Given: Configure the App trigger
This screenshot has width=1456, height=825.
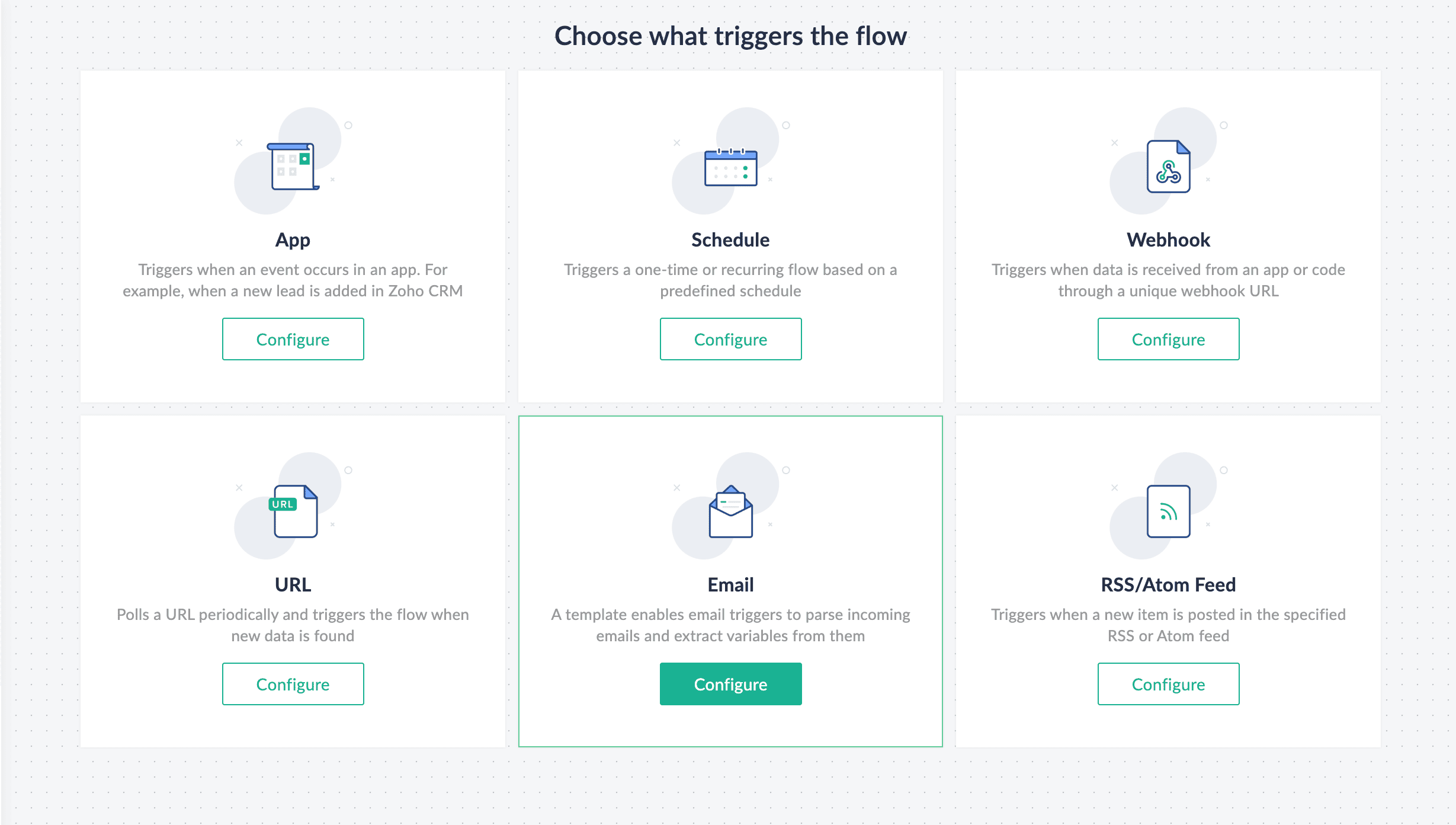Looking at the screenshot, I should click(293, 339).
